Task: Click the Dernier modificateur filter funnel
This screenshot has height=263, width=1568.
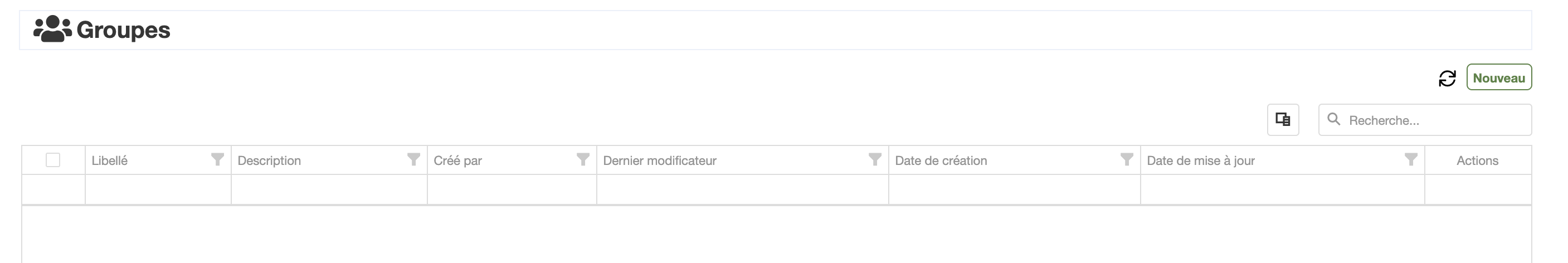Action: (875, 159)
